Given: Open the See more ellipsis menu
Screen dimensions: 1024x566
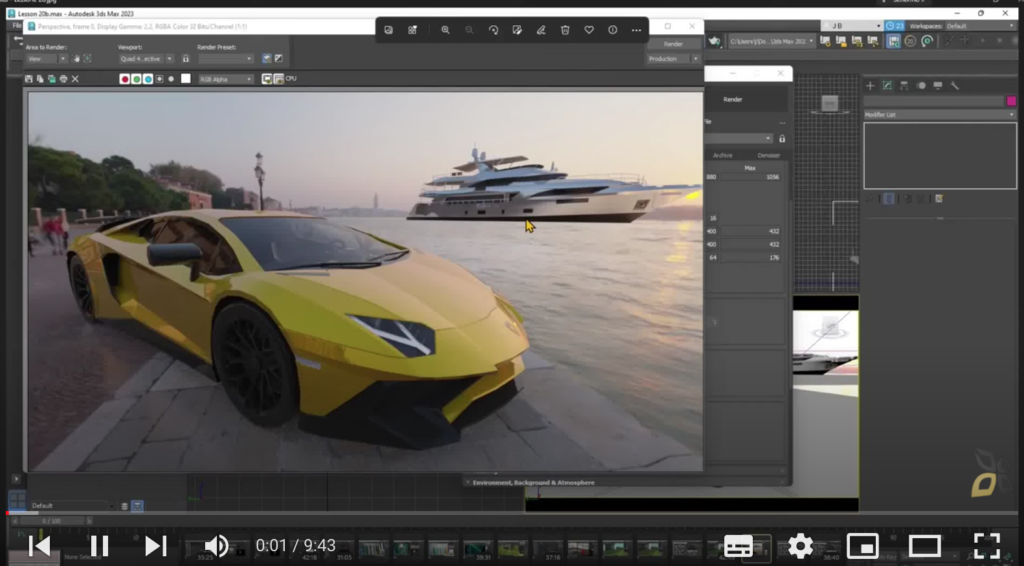Looking at the screenshot, I should coord(637,30).
